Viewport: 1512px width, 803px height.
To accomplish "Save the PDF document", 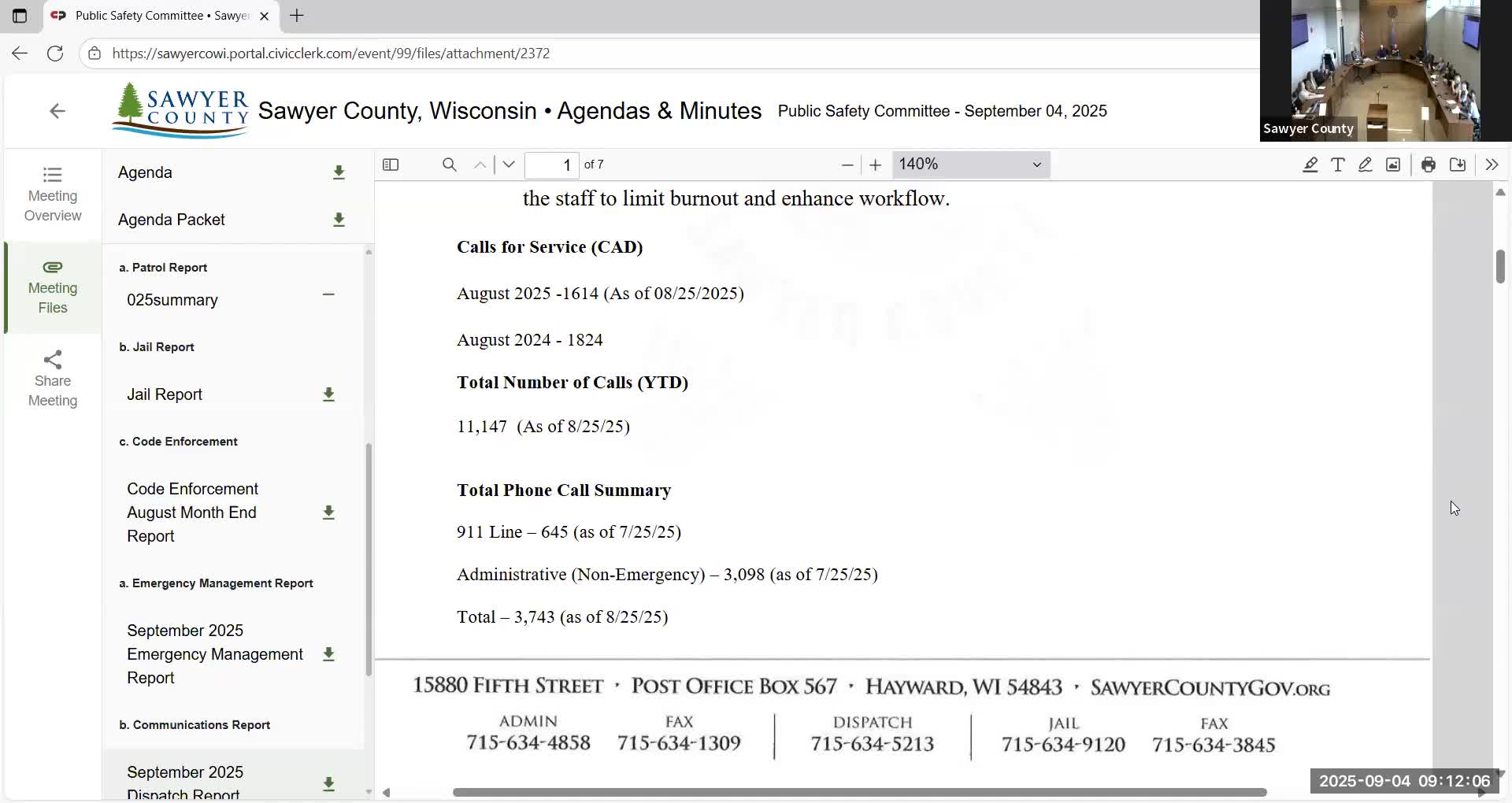I will click(1458, 165).
